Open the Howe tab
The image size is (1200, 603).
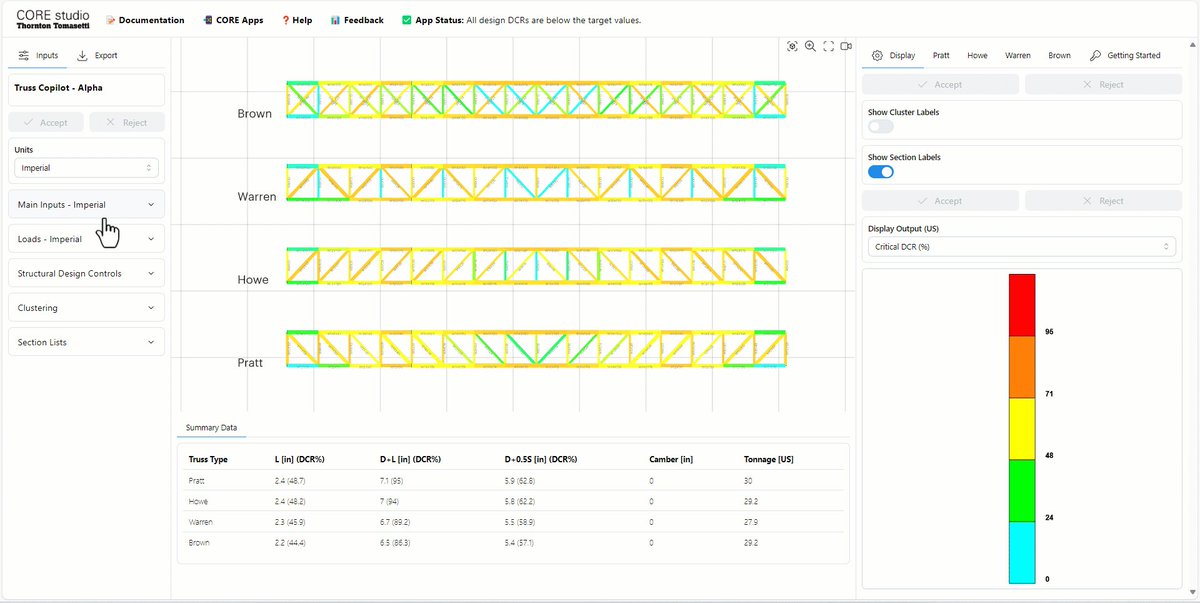pos(977,56)
